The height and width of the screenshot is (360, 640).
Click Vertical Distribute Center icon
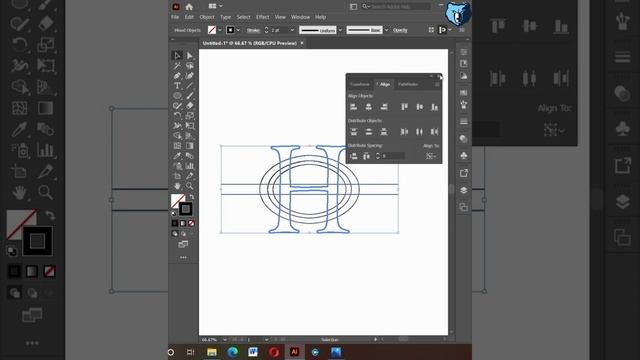point(369,131)
